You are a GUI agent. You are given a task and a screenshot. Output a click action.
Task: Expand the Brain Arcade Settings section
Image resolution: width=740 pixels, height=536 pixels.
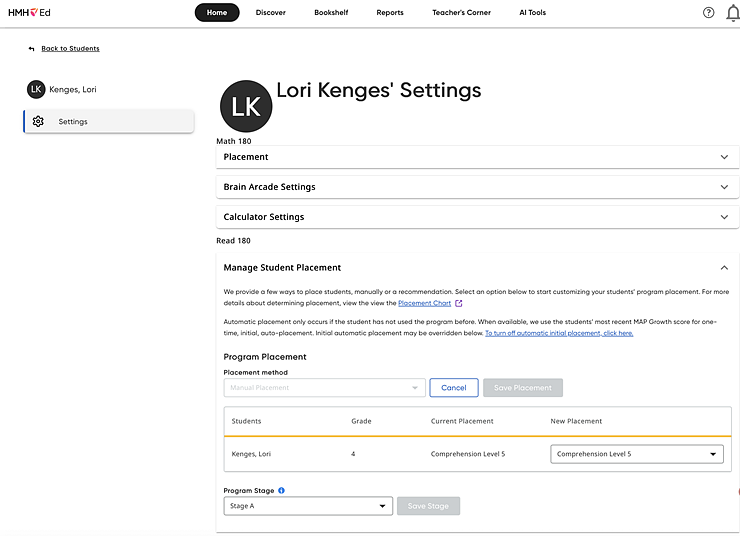[477, 187]
